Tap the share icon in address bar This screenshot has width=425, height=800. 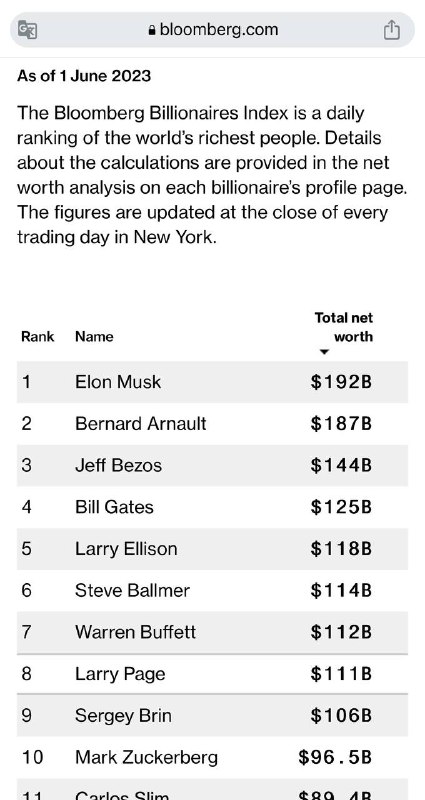coord(391,30)
